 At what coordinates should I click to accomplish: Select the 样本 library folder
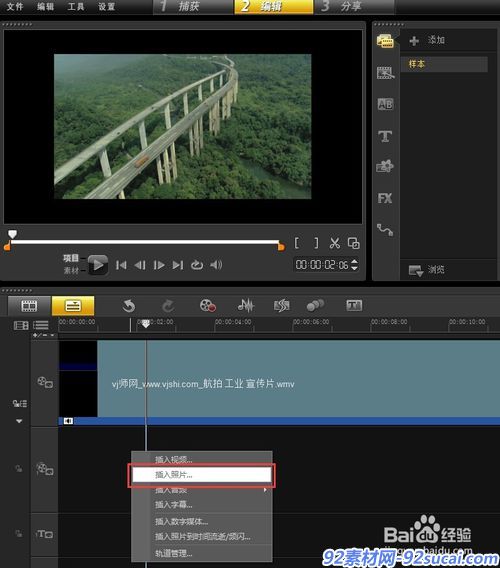point(444,64)
